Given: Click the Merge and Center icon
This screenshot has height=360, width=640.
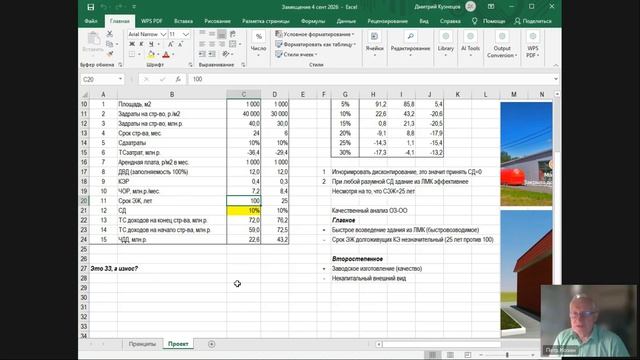Looking at the screenshot, I should pyautogui.click(x=233, y=44).
